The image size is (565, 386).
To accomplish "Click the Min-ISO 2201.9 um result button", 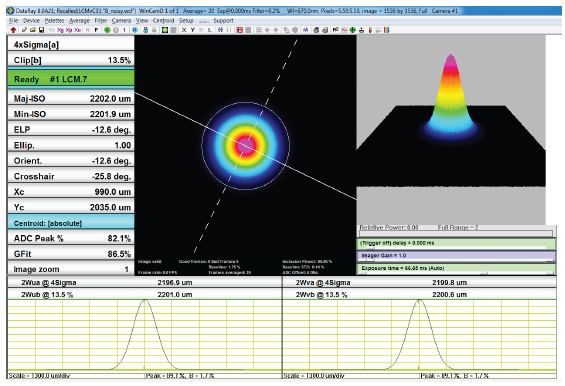I will (x=71, y=114).
